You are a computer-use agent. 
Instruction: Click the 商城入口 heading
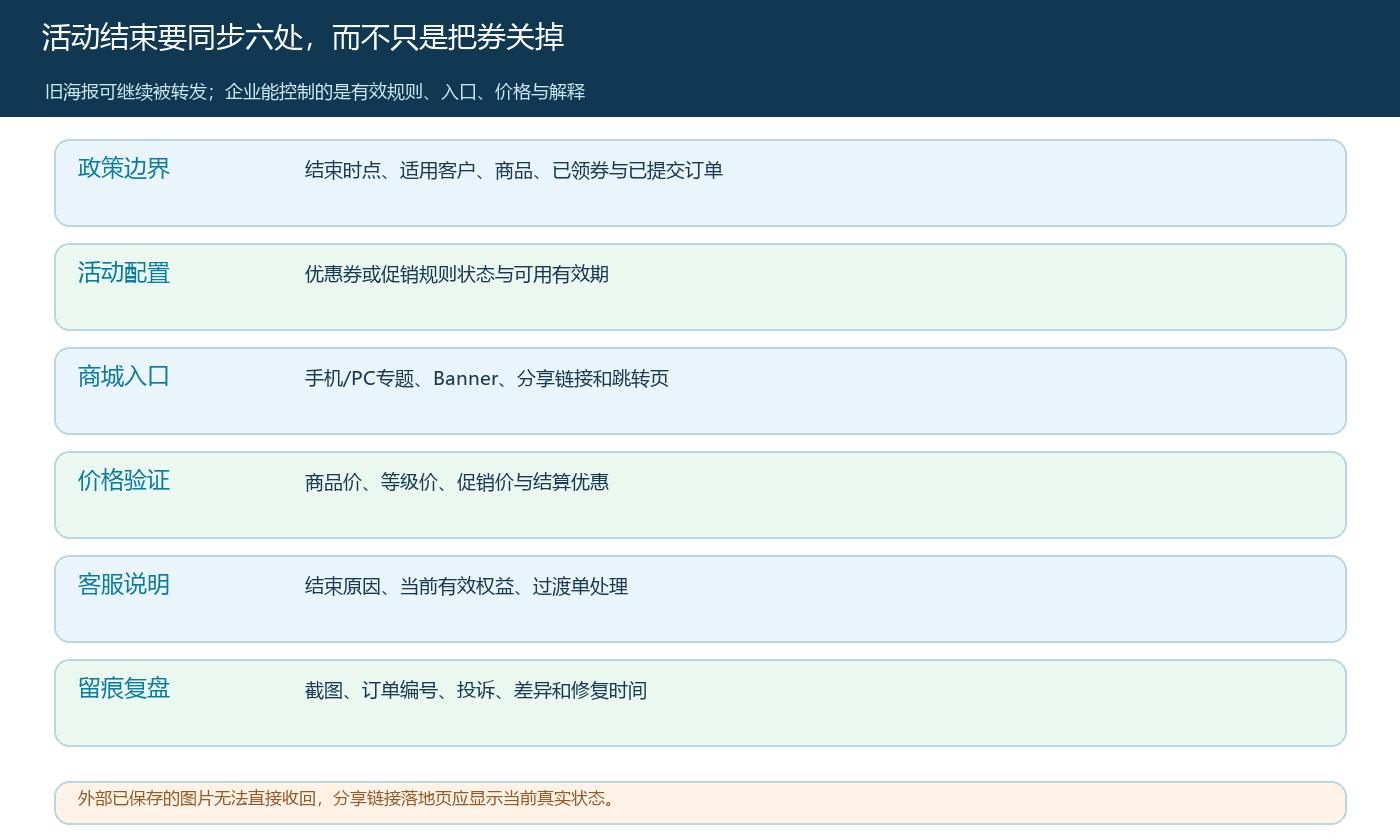(124, 376)
